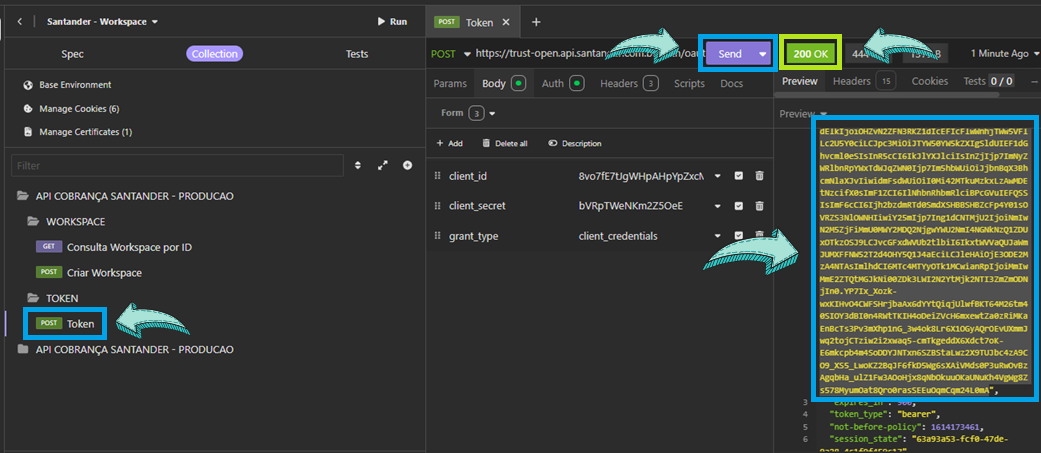Add a new form field
Screen dimensions: 1041x453
(449, 143)
